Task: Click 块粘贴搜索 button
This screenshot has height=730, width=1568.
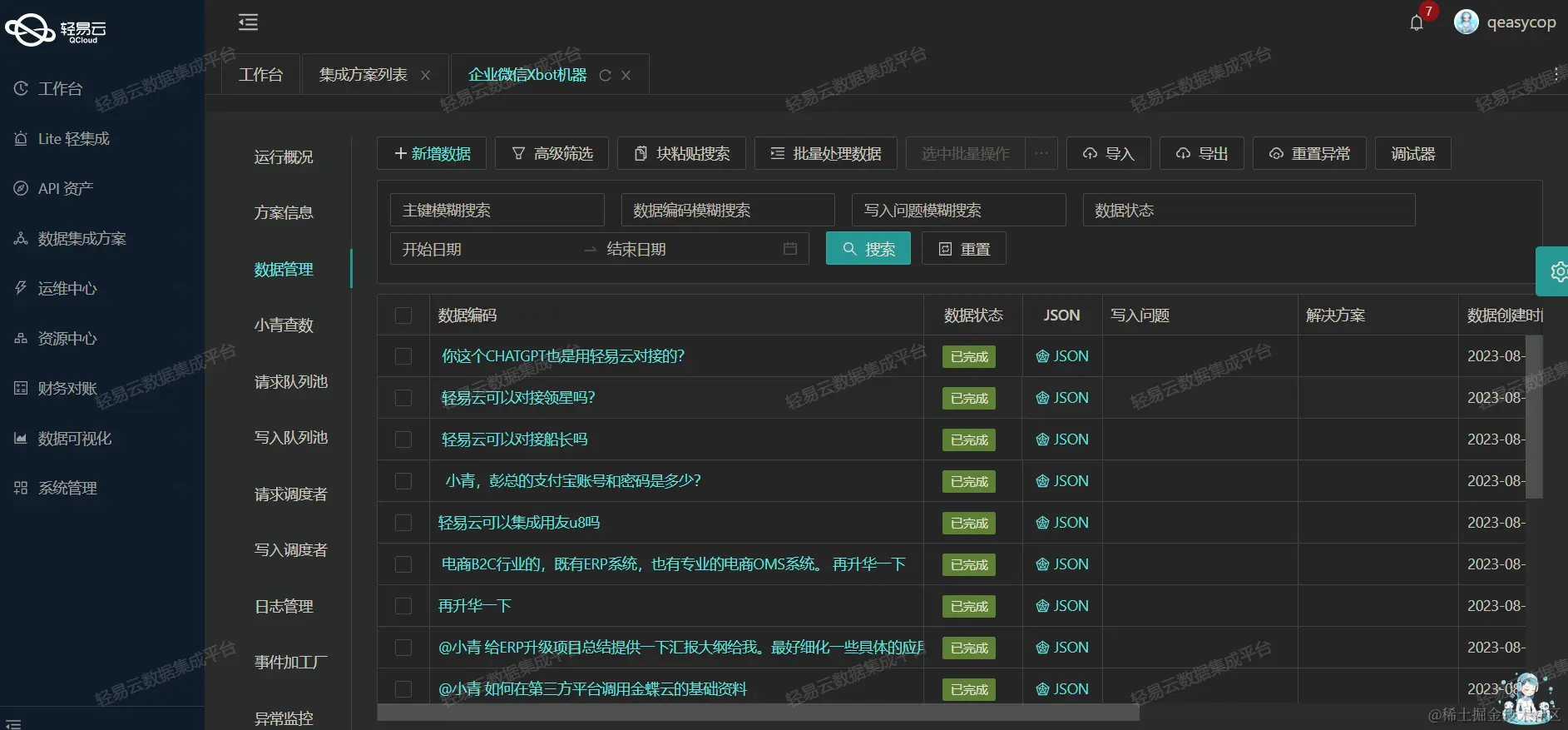Action: (x=681, y=153)
